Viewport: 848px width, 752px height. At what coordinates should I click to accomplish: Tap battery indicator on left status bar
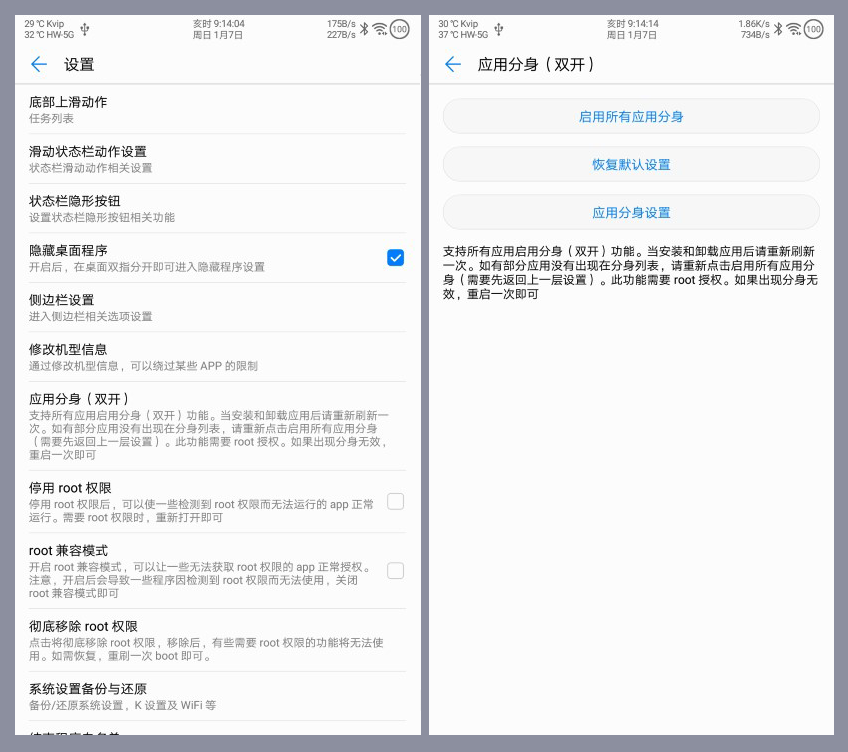coord(399,29)
